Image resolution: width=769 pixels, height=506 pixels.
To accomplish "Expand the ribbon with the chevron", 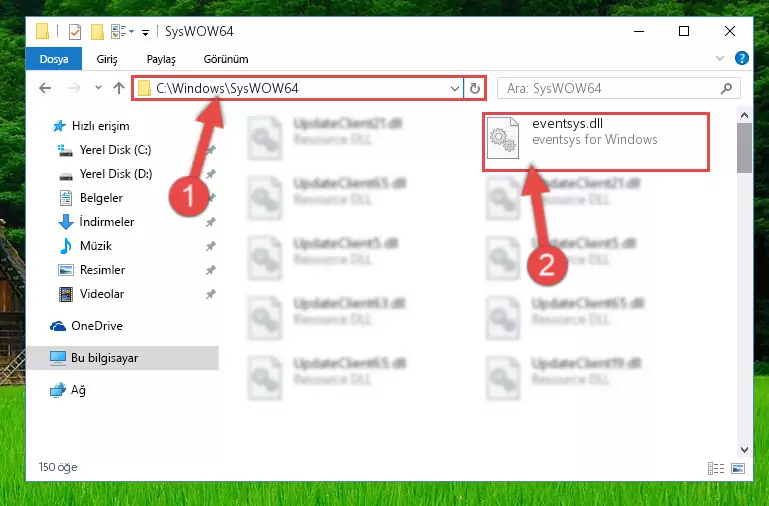I will [x=719, y=58].
